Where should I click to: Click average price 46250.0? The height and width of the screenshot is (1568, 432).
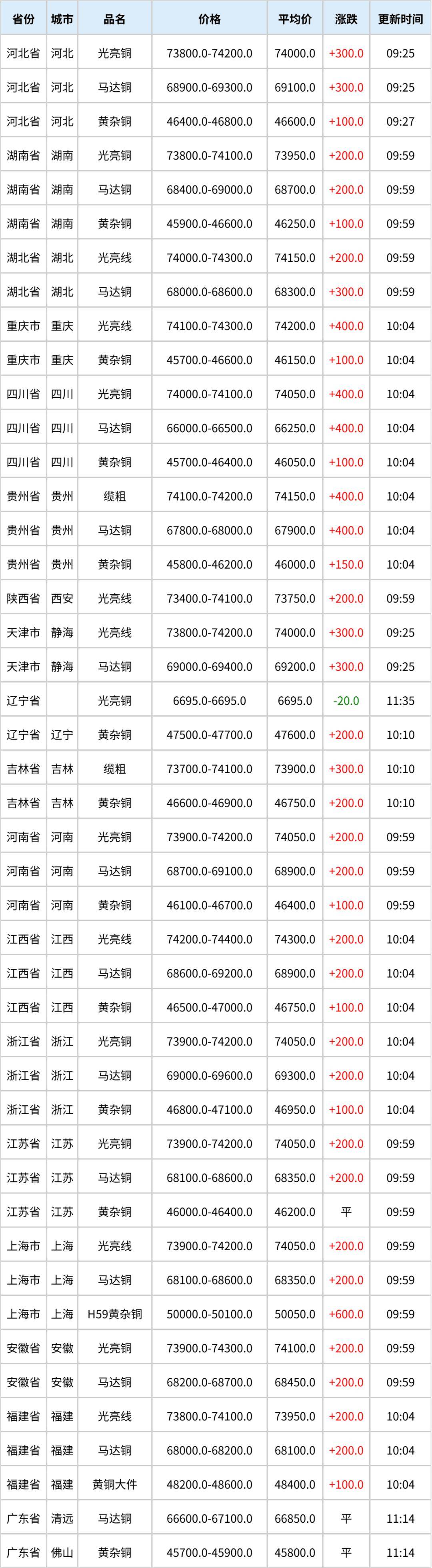295,224
